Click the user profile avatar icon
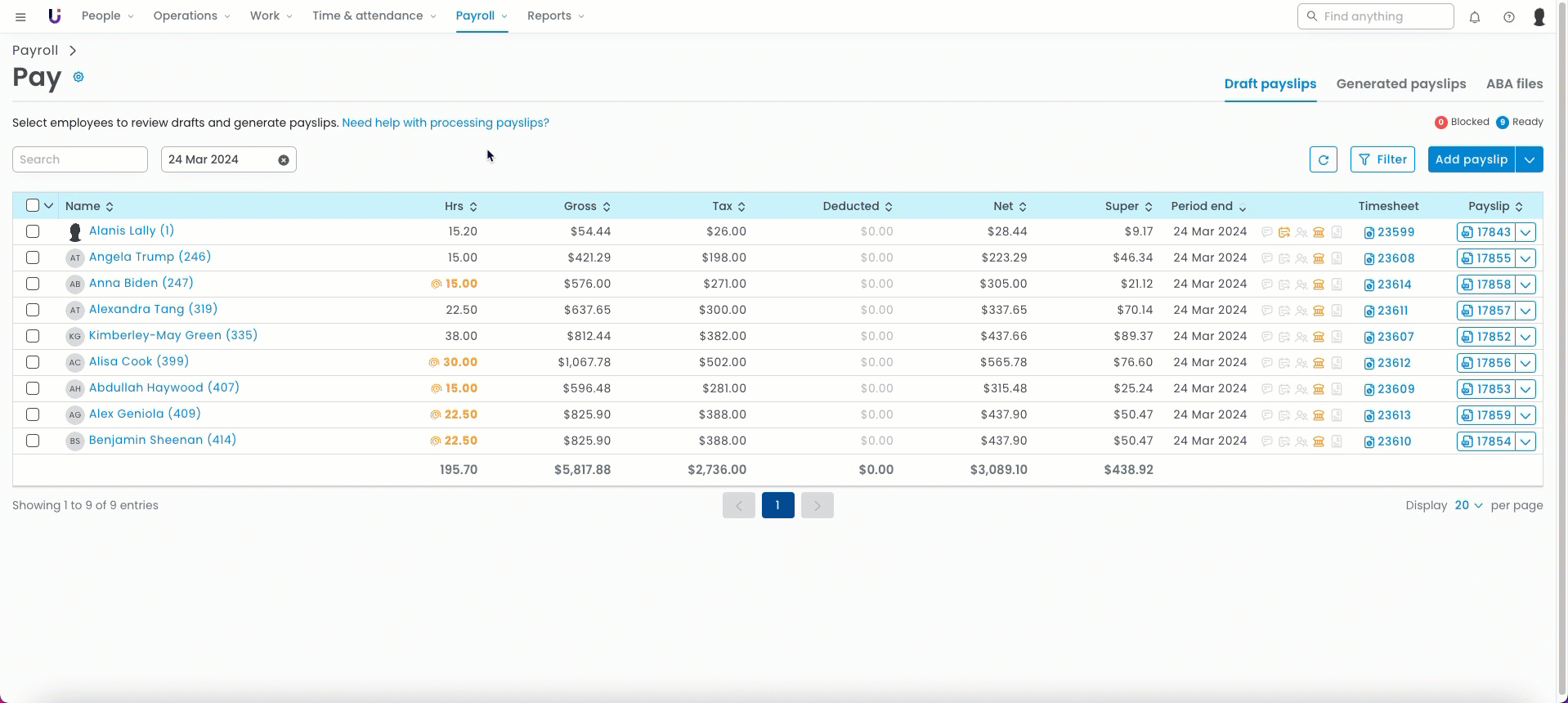1568x703 pixels. 1539,16
